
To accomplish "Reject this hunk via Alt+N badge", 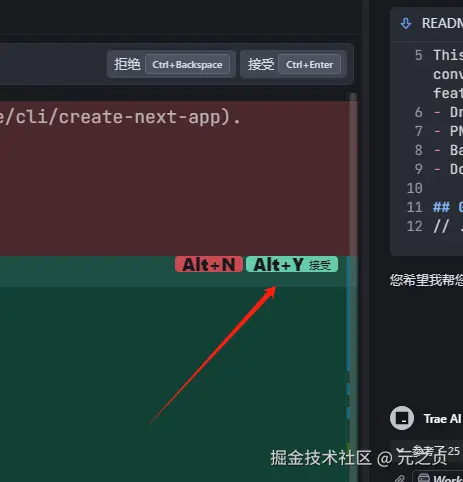I will click(x=209, y=265).
